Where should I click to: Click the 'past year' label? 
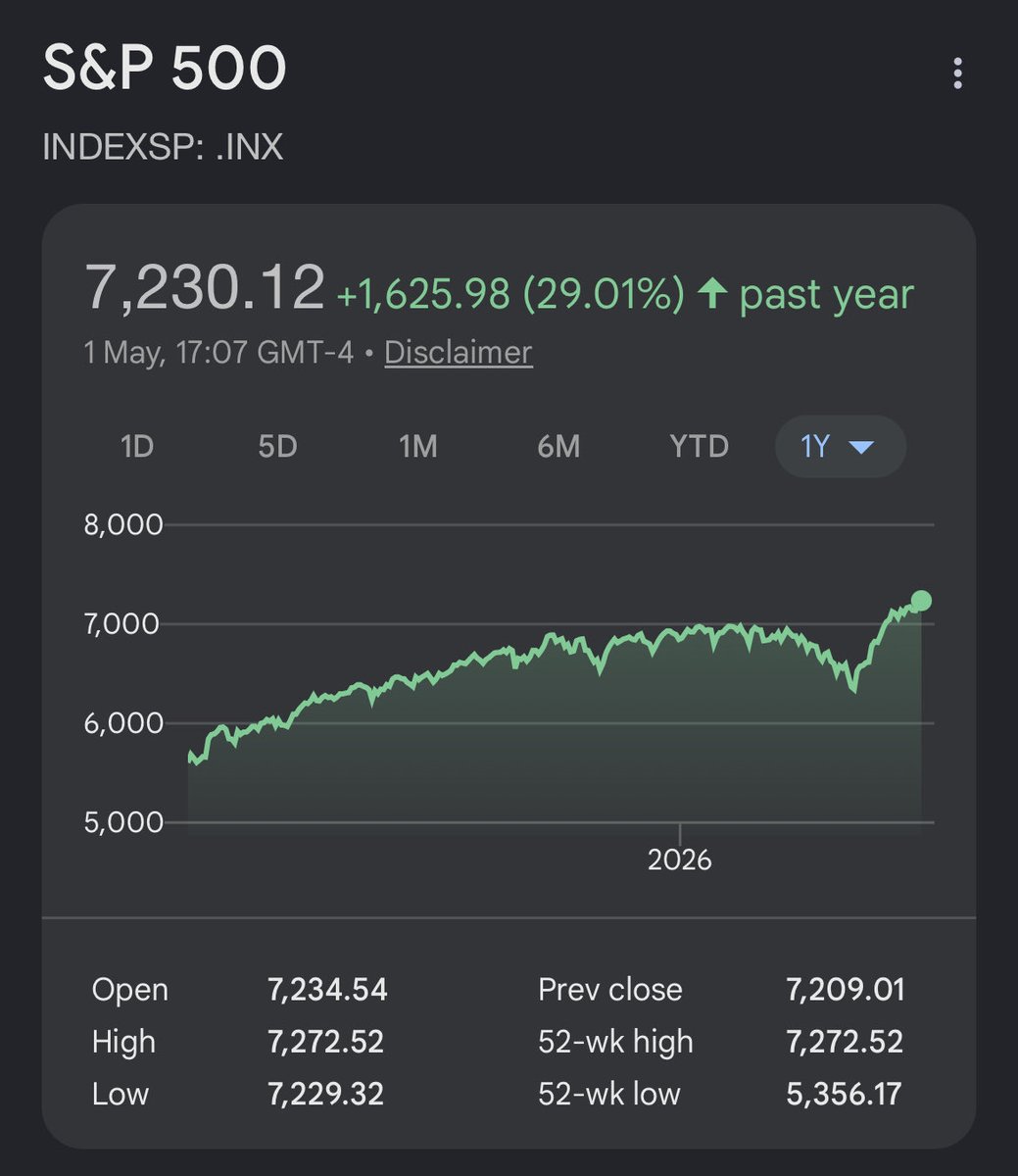tap(826, 295)
